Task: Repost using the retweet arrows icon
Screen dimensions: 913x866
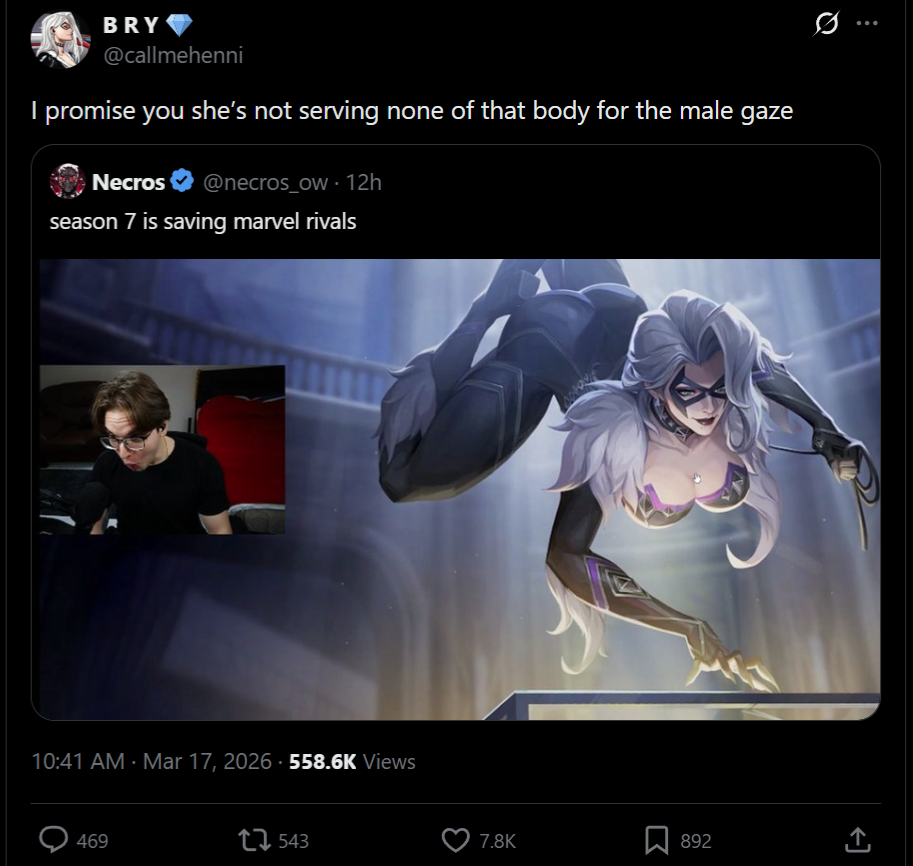Action: tap(254, 840)
